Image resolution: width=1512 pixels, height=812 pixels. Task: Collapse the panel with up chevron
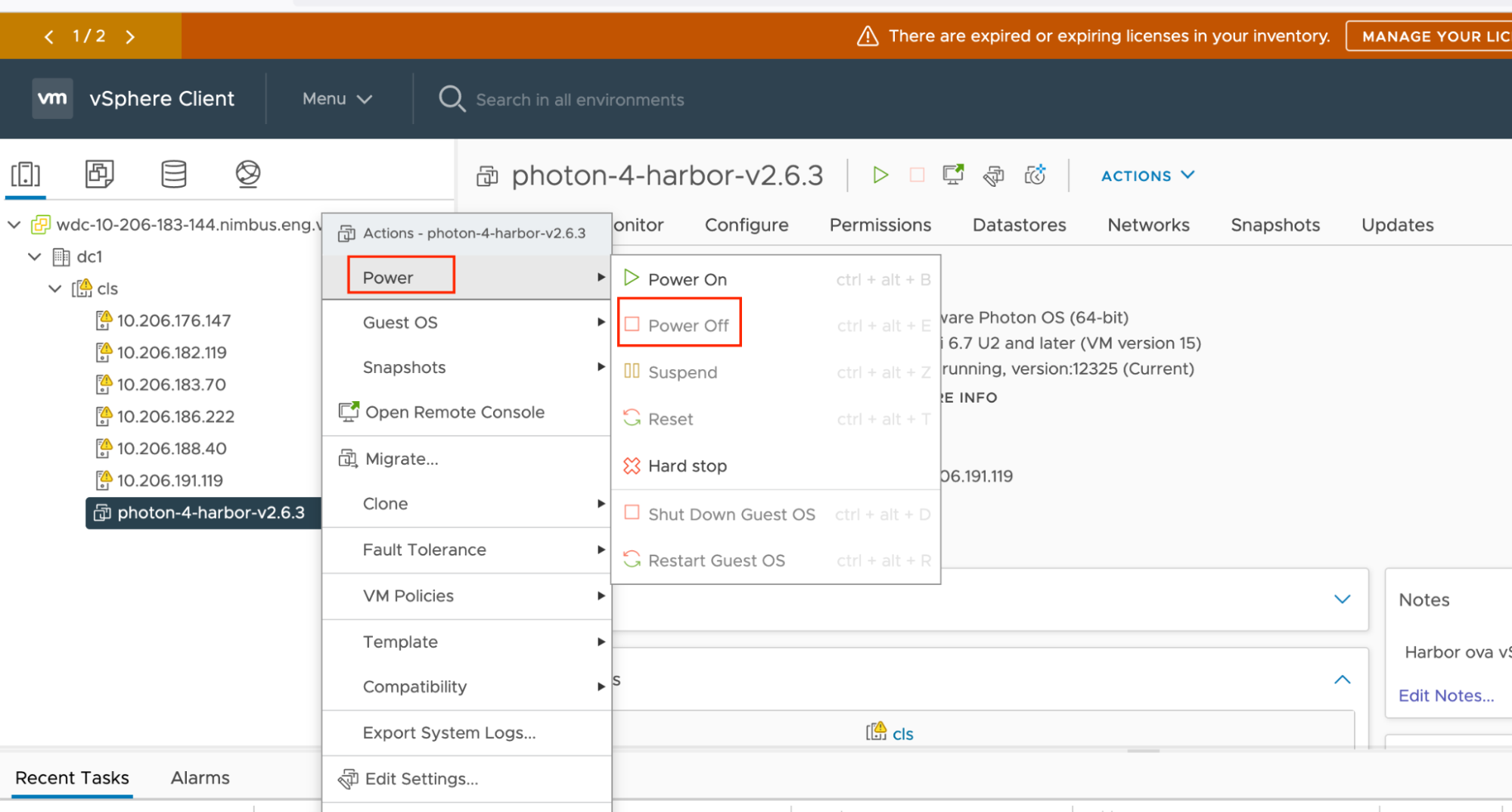click(1342, 680)
